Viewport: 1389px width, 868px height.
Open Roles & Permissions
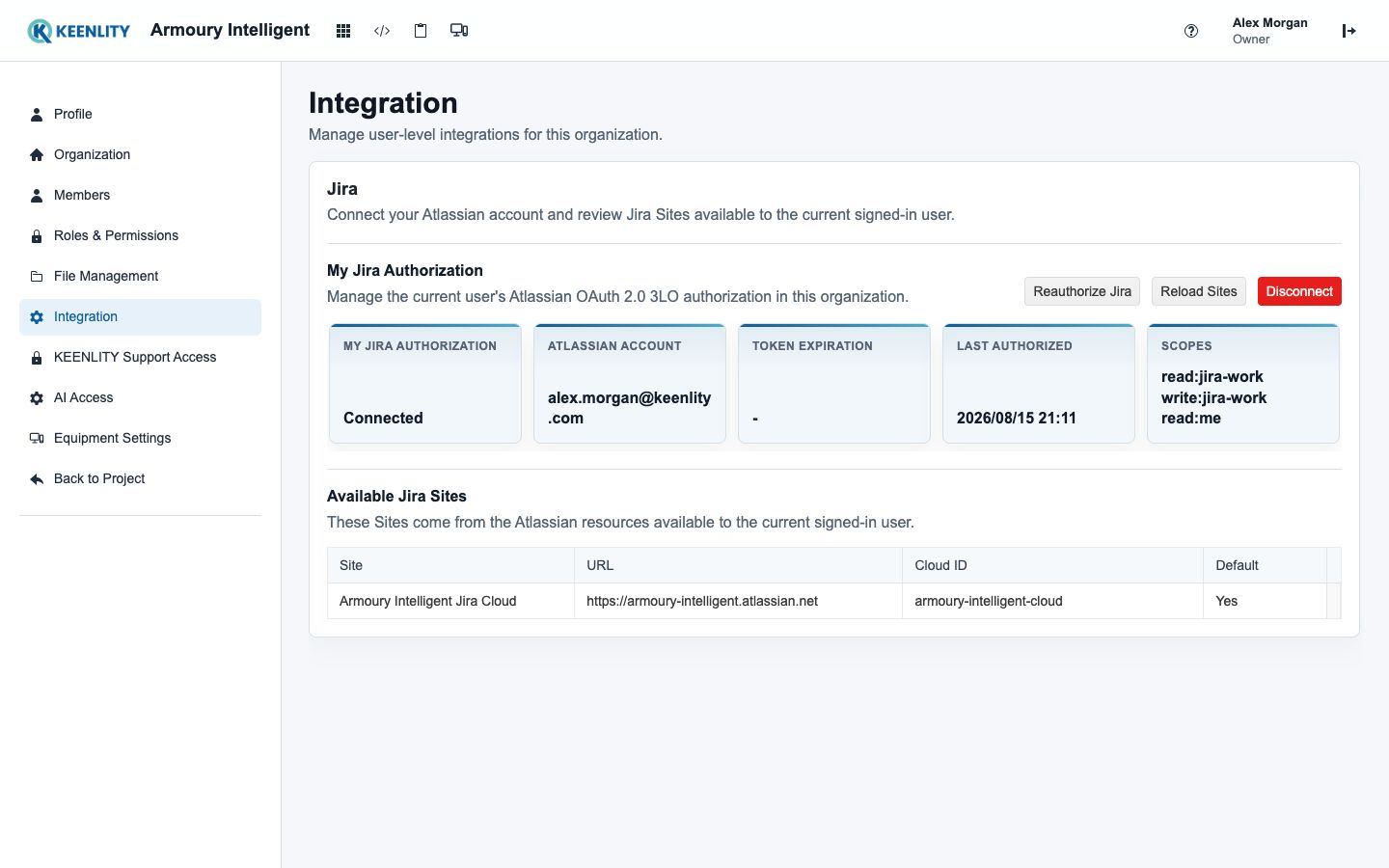coord(140,235)
